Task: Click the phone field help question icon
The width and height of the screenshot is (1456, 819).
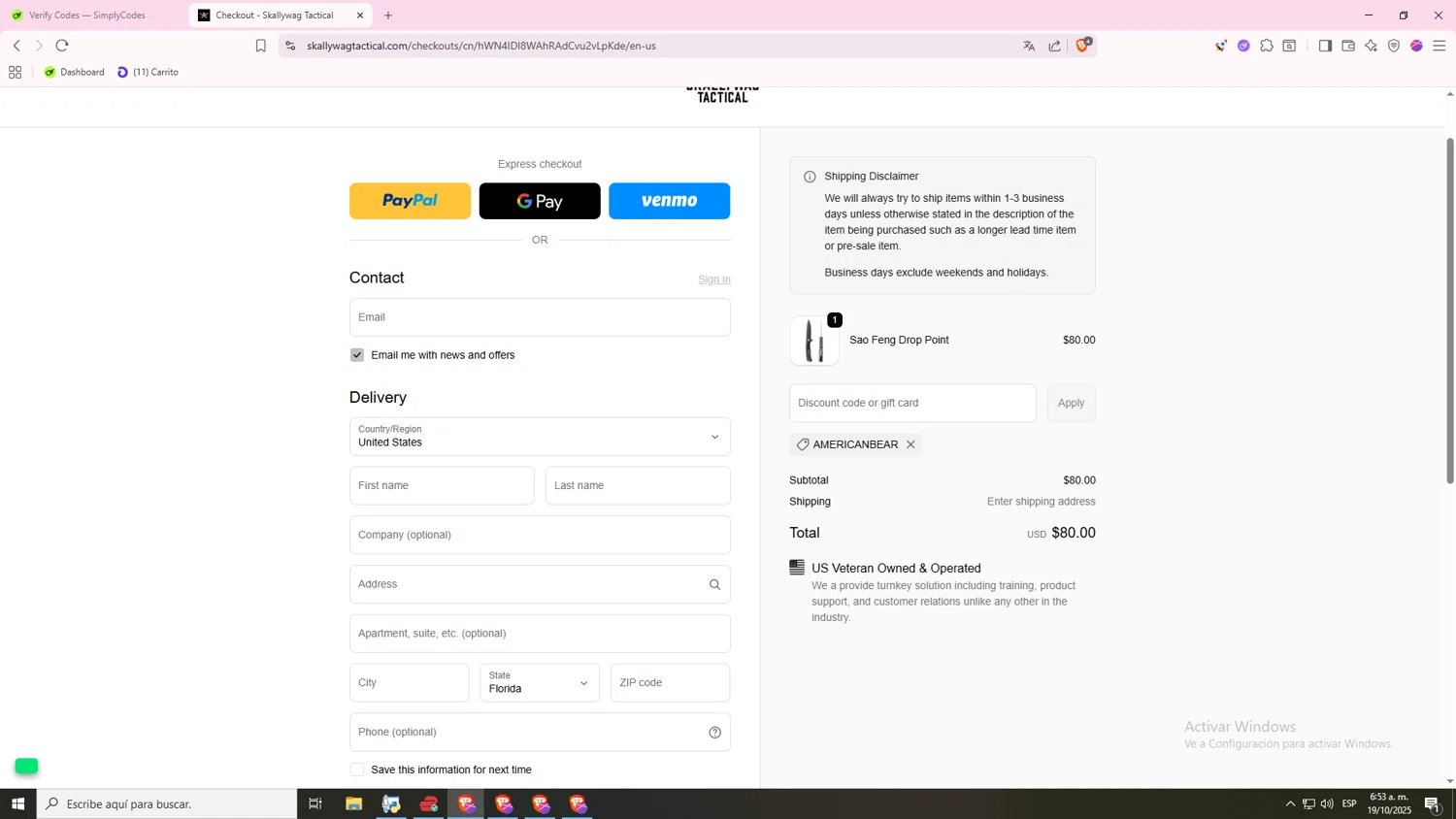Action: coord(714,733)
